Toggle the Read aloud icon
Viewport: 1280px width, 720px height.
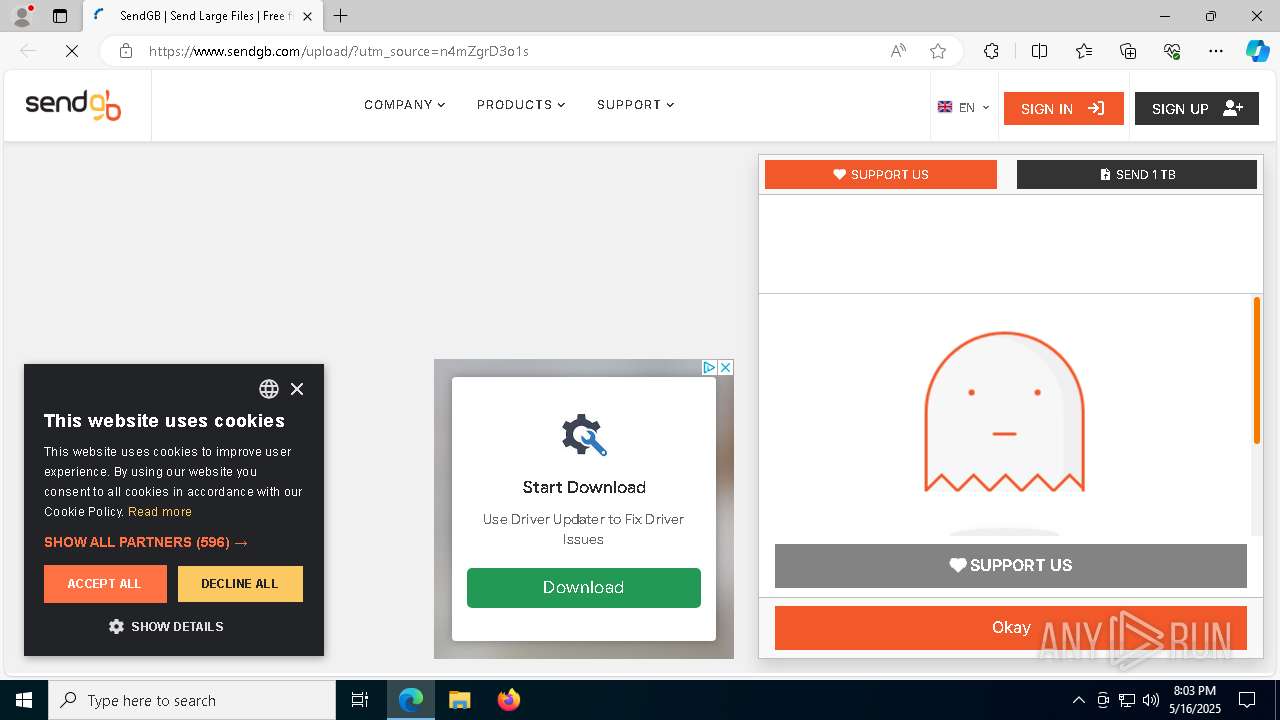point(898,51)
